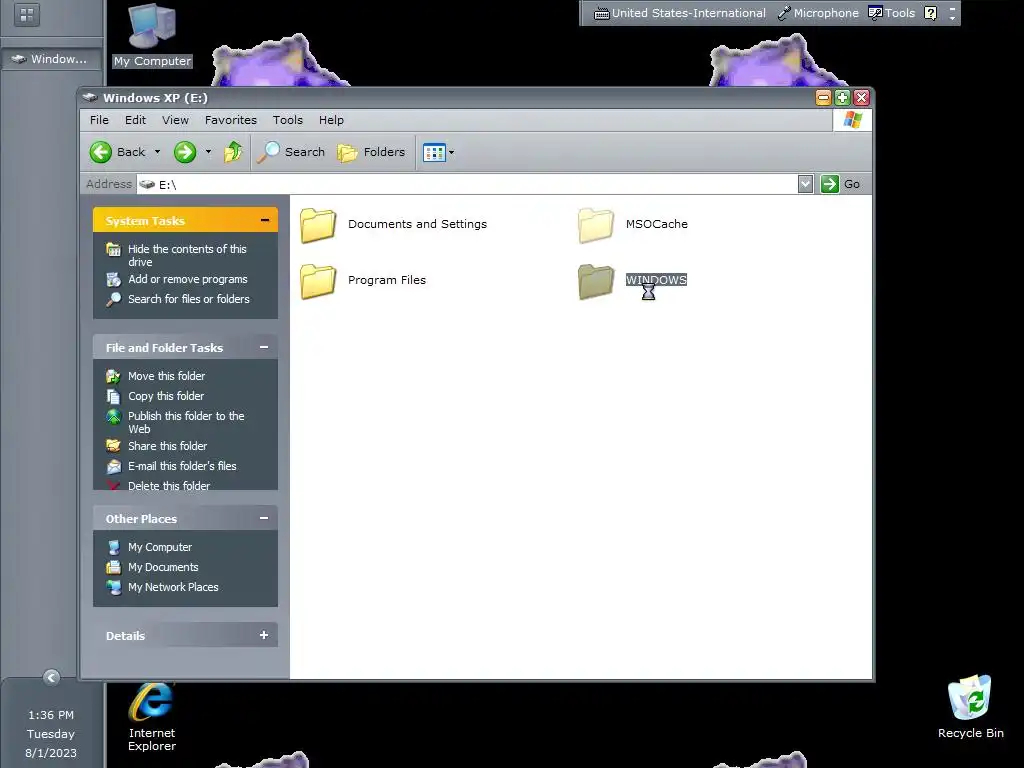Click Hide the contents of this drive

pos(187,255)
